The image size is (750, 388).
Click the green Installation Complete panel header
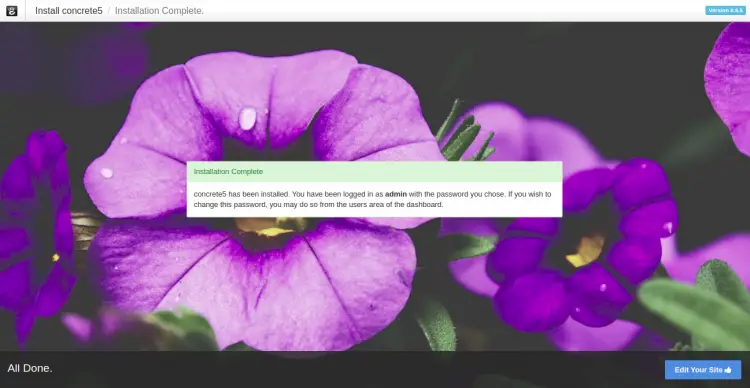point(374,171)
